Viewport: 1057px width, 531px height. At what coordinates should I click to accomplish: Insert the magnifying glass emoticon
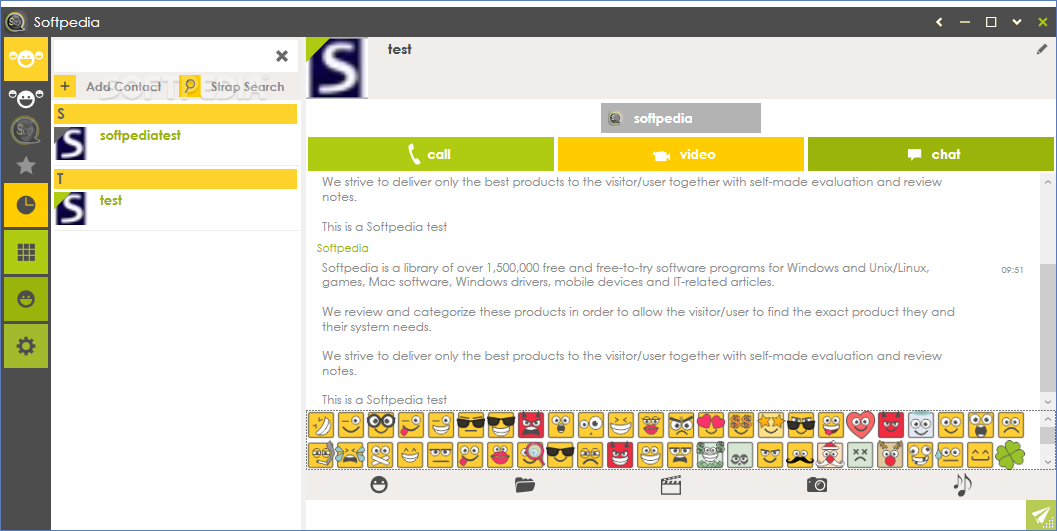pos(531,455)
